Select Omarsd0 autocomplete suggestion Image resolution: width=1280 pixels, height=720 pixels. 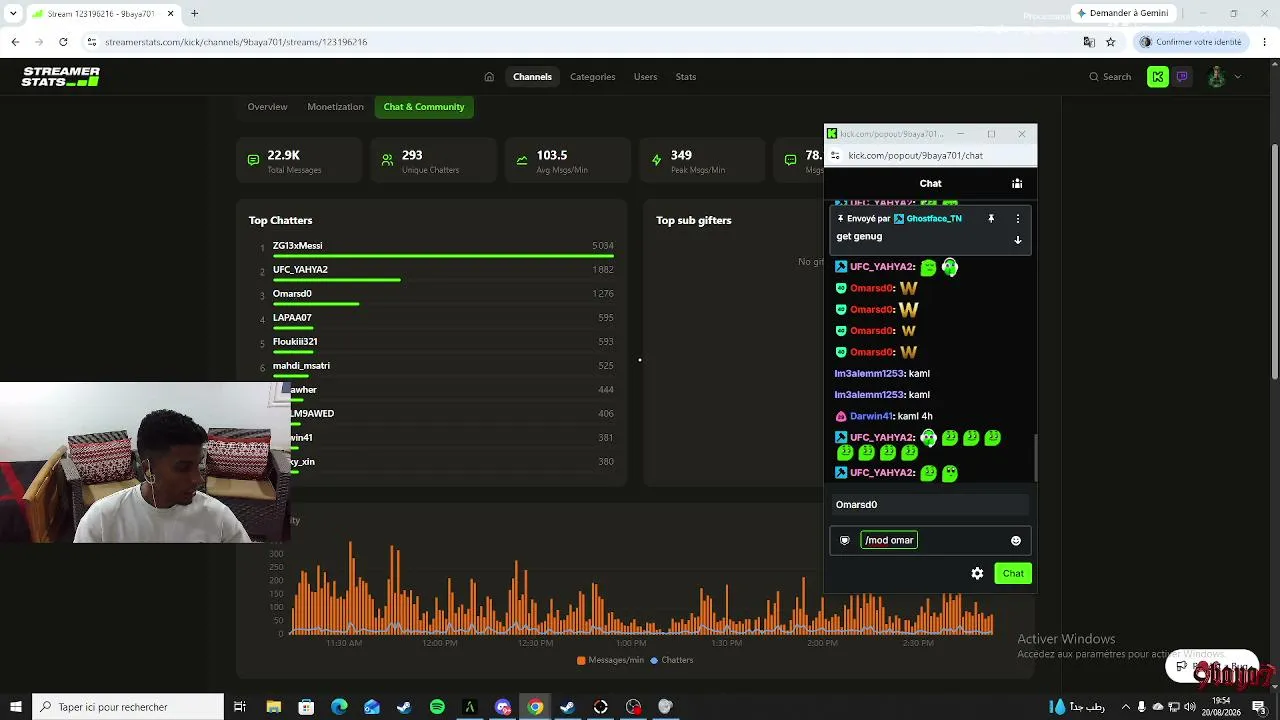pyautogui.click(x=930, y=505)
